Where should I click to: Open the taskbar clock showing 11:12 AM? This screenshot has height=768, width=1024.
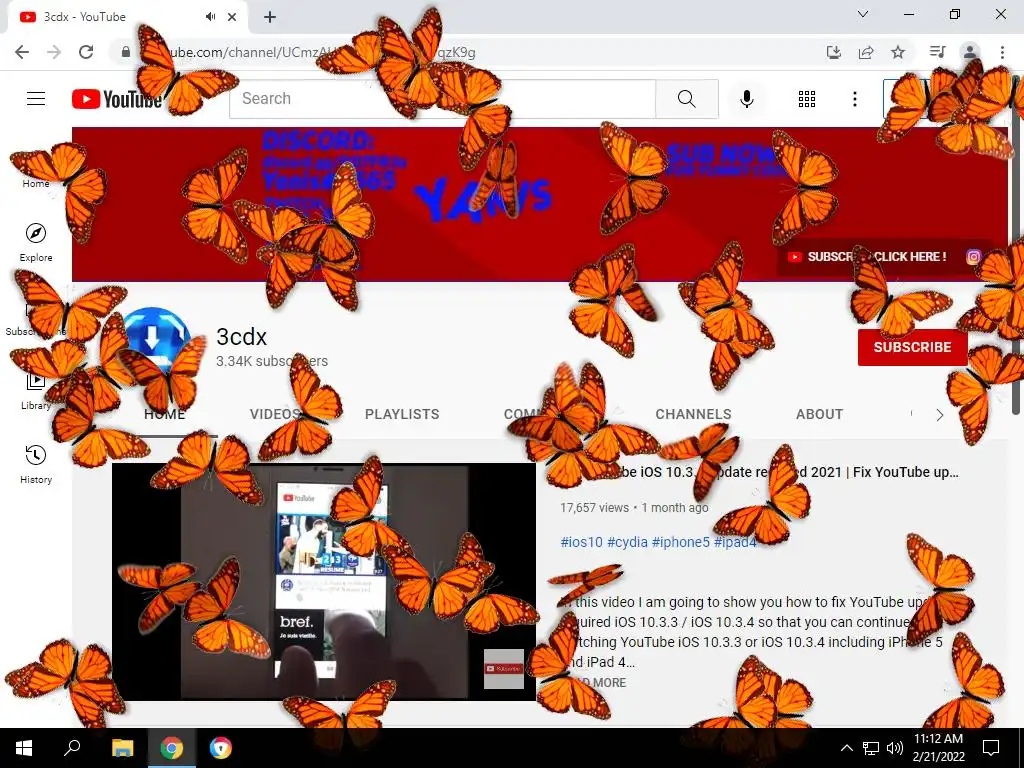938,748
